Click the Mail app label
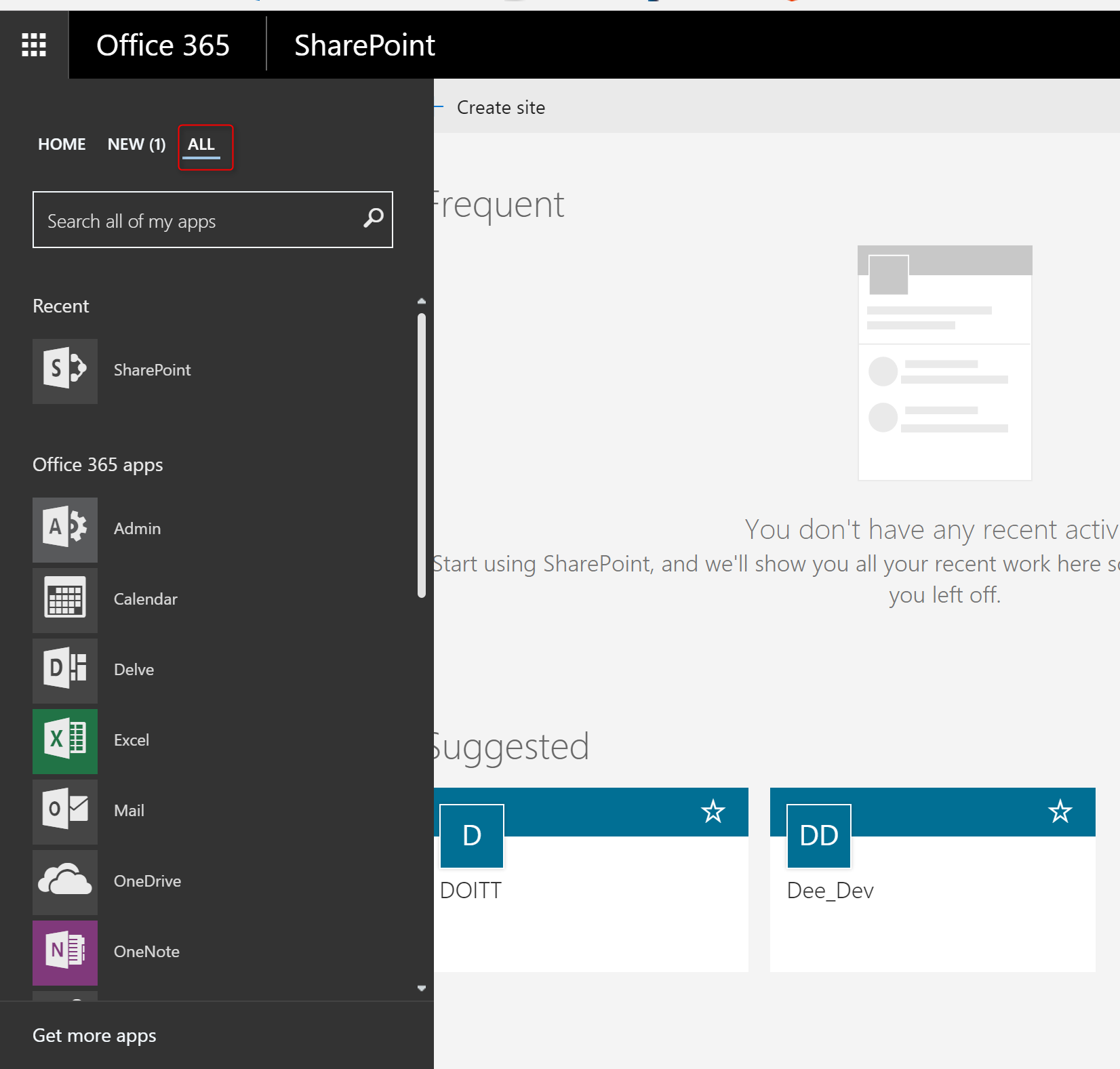 tap(129, 811)
